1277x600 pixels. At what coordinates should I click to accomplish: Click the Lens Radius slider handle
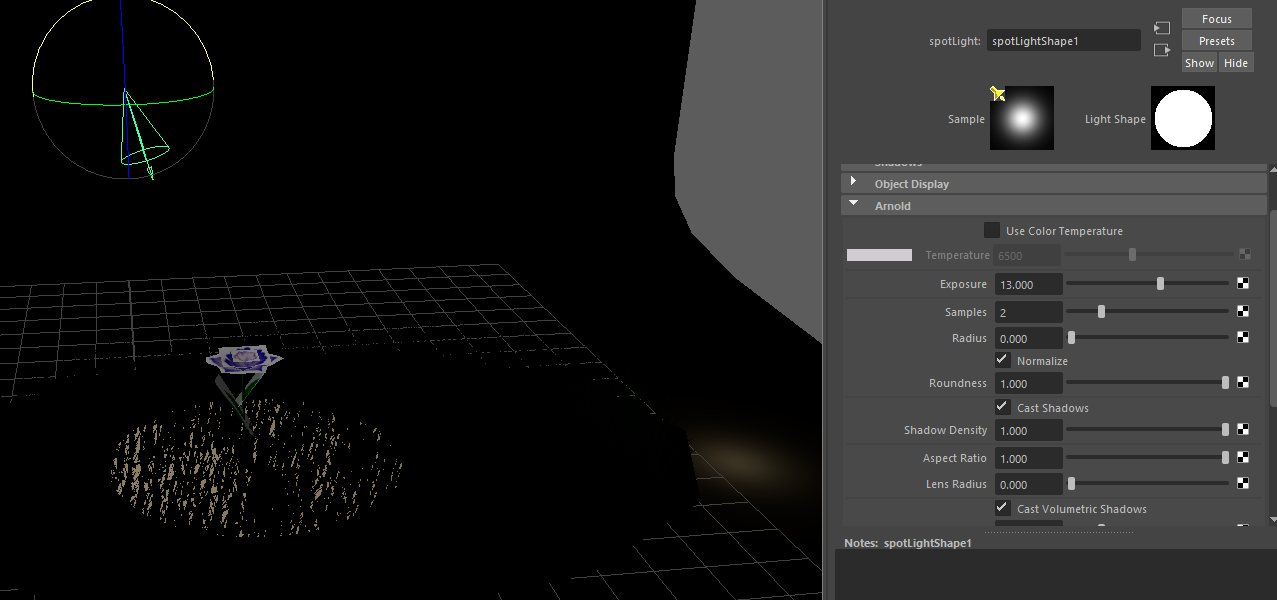pos(1071,483)
